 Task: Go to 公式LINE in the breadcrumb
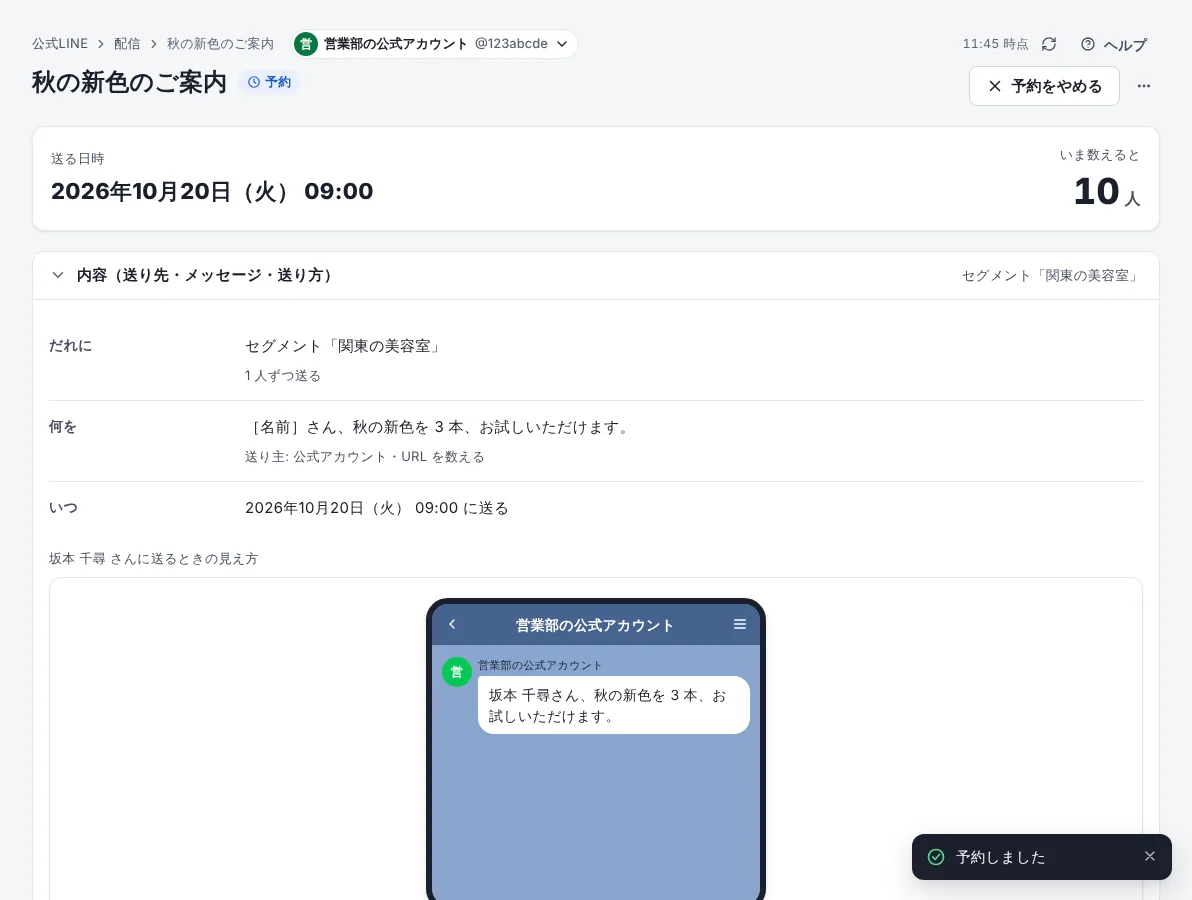coord(60,44)
